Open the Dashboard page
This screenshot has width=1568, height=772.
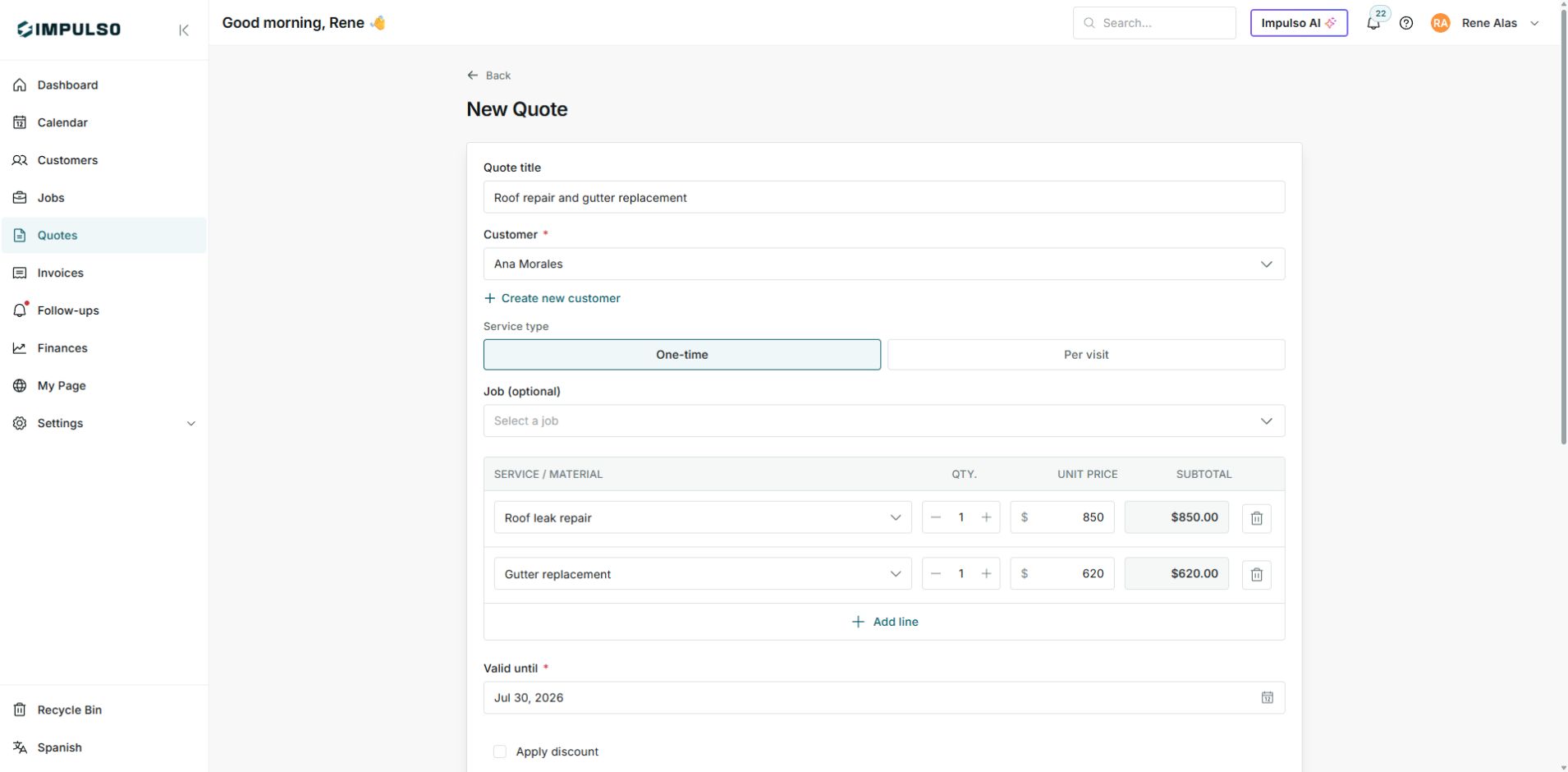coord(103,85)
